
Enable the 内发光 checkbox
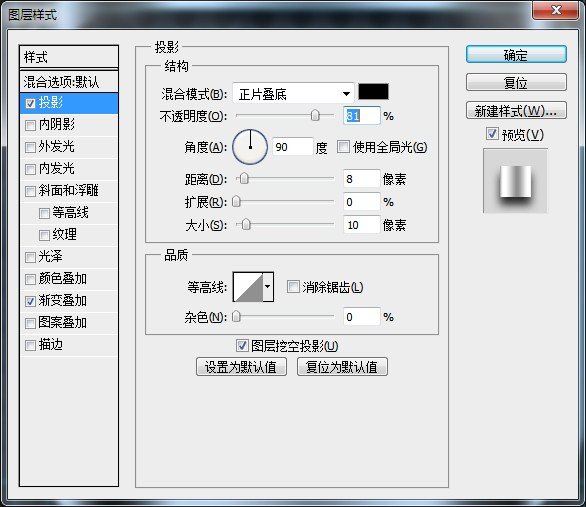click(30, 169)
